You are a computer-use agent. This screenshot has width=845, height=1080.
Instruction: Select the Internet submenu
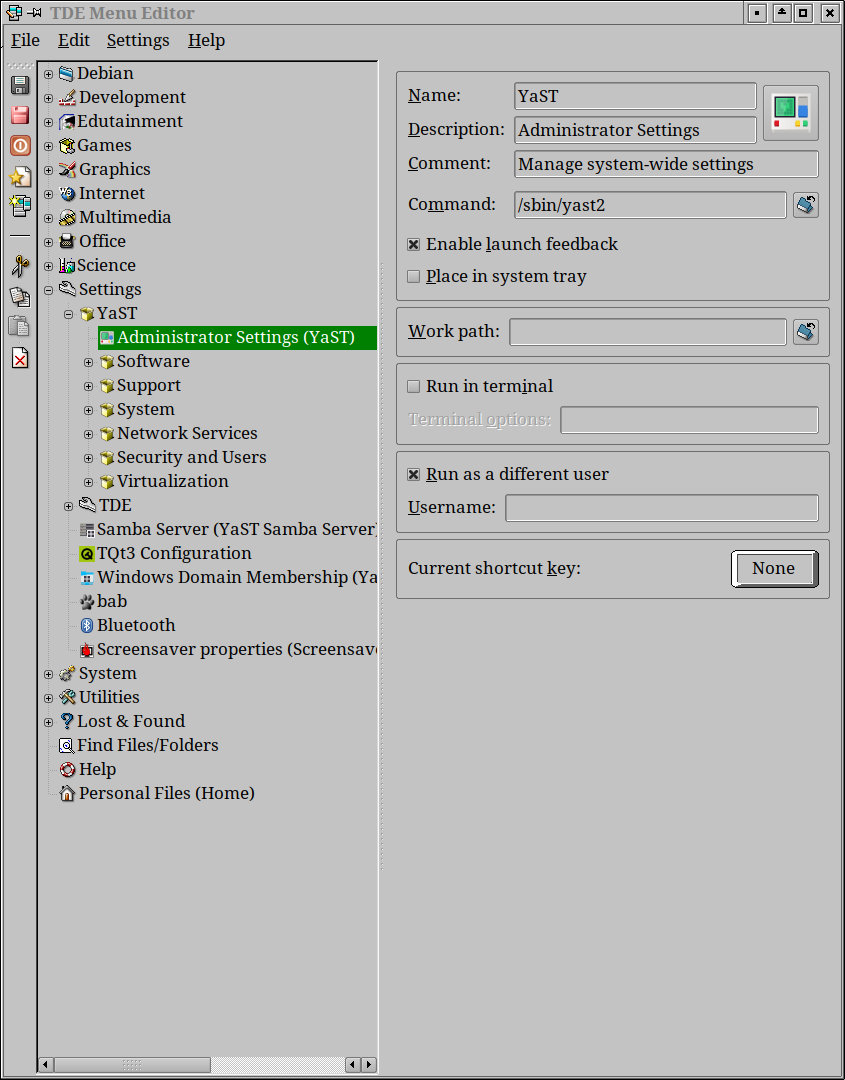click(x=102, y=194)
